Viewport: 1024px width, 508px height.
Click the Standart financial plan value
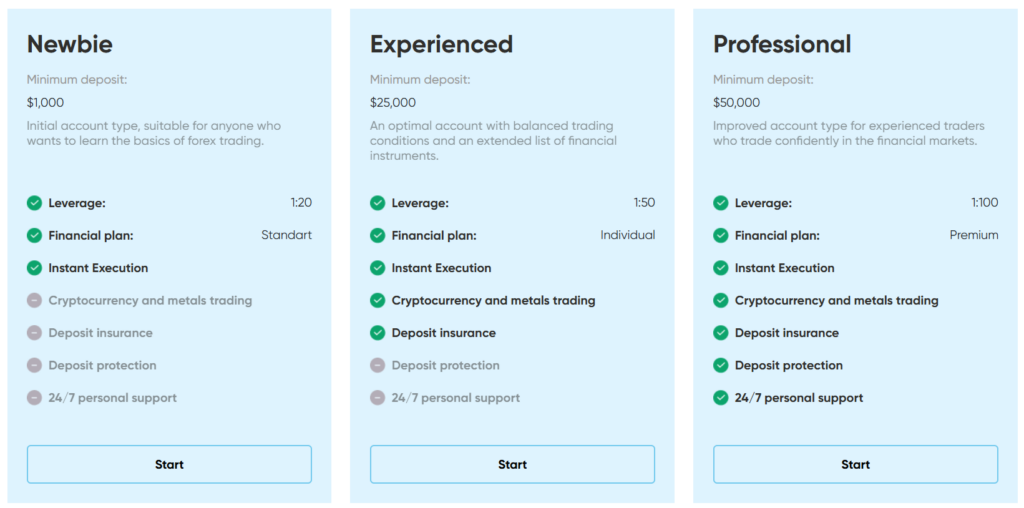(x=286, y=235)
